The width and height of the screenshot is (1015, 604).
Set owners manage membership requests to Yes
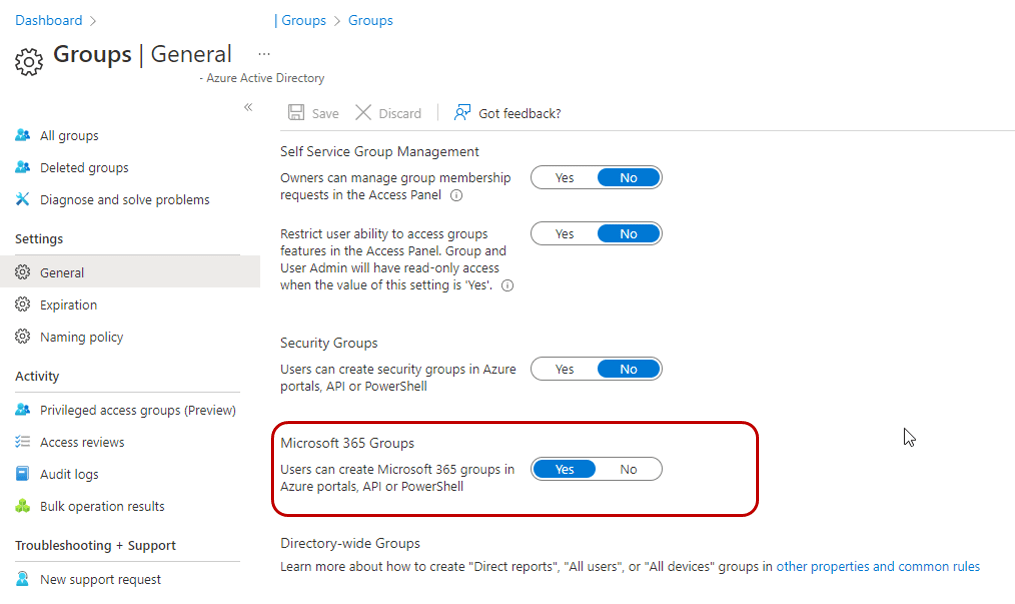(x=565, y=178)
